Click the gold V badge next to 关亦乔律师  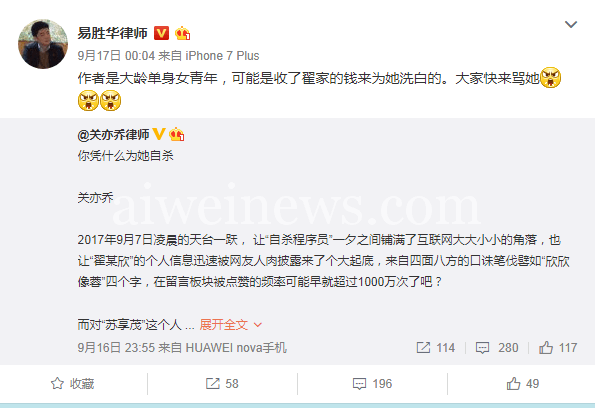click(x=159, y=134)
